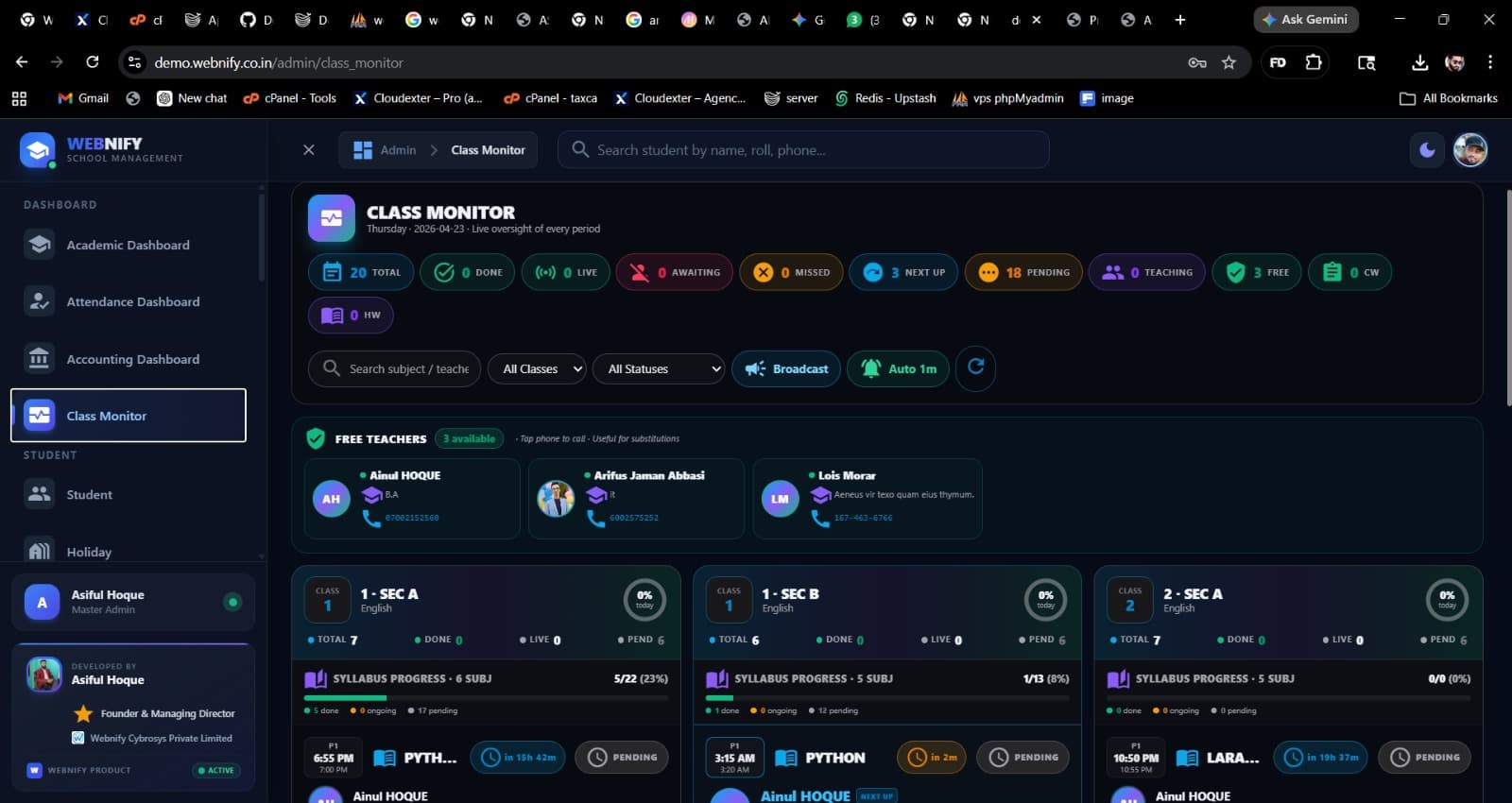Open the All Classes dropdown
The width and height of the screenshot is (1512, 803).
point(537,368)
